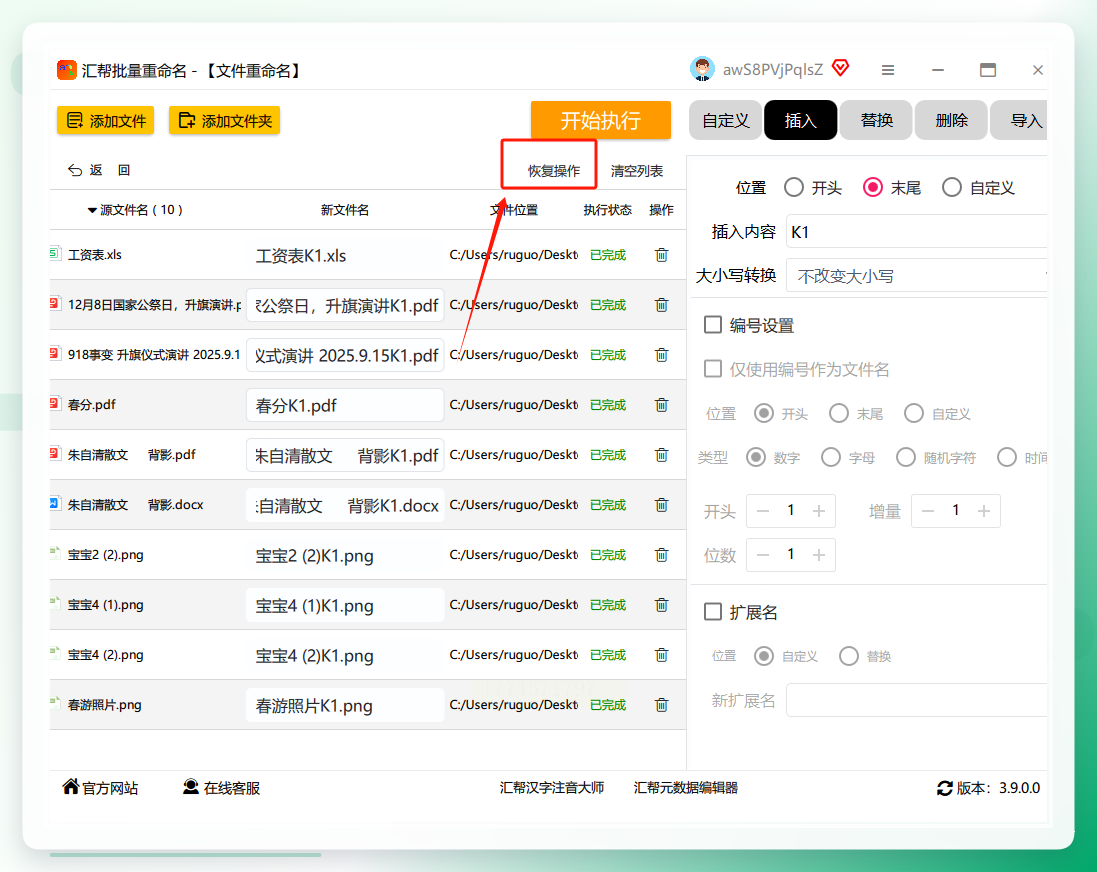Click the user avatar icon
Screen dimensions: 1097x872
coord(702,69)
